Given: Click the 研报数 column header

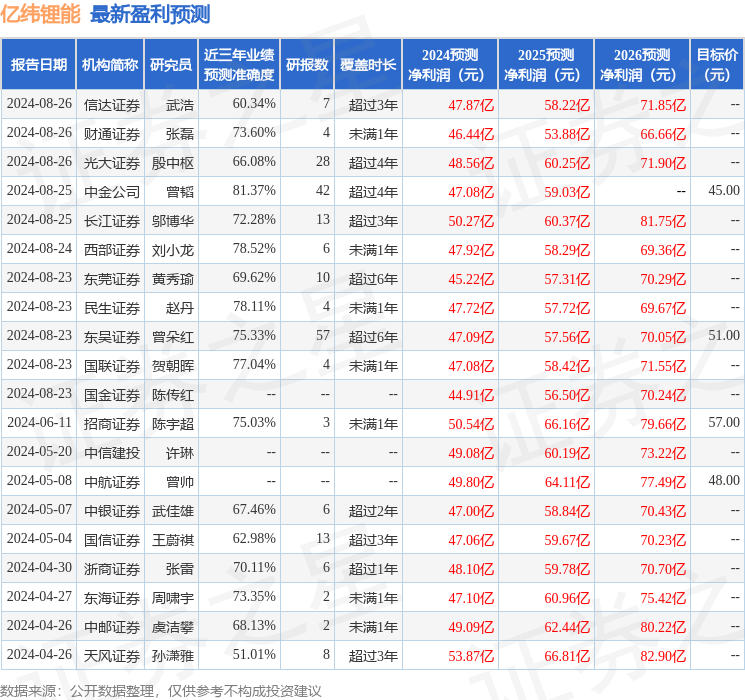Looking at the screenshot, I should (x=307, y=65).
